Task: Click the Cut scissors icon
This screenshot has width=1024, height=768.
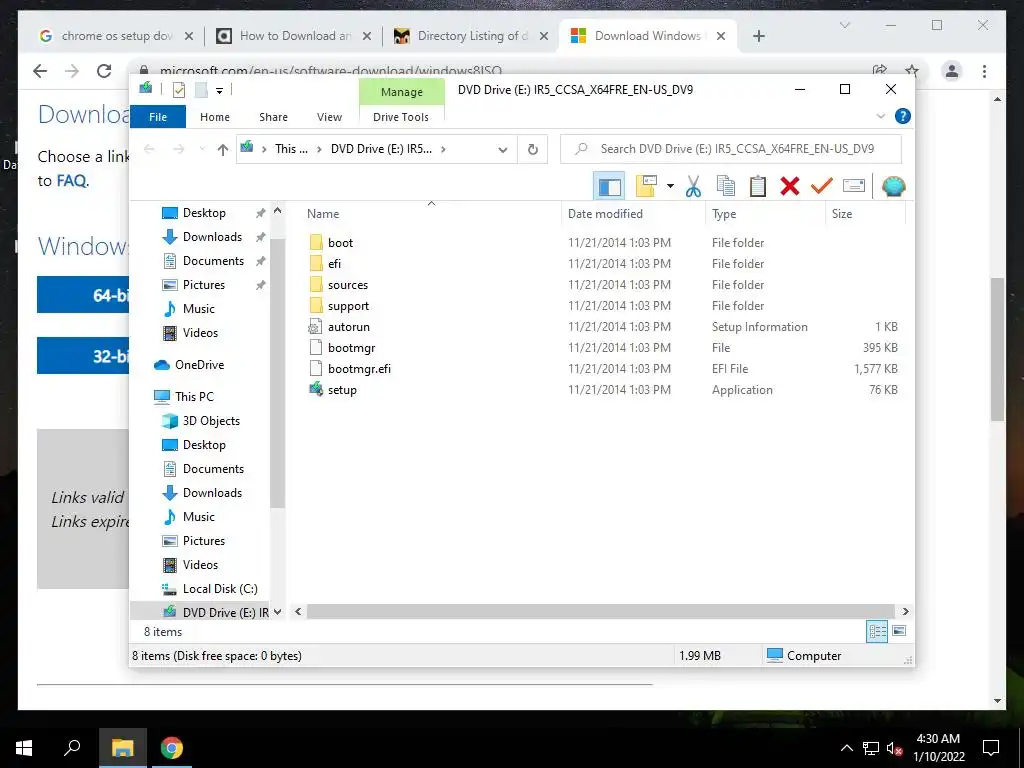Action: pos(693,187)
